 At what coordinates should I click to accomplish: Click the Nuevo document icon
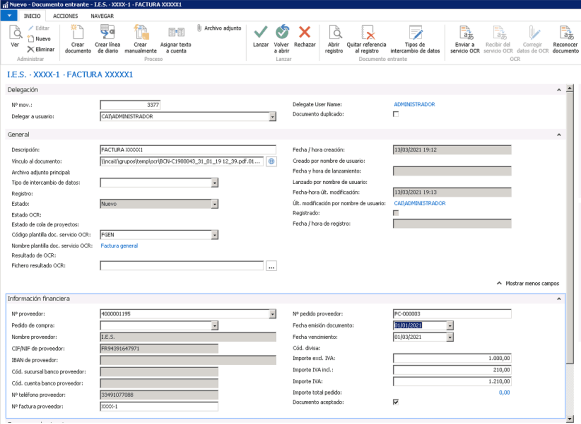pyautogui.click(x=31, y=39)
